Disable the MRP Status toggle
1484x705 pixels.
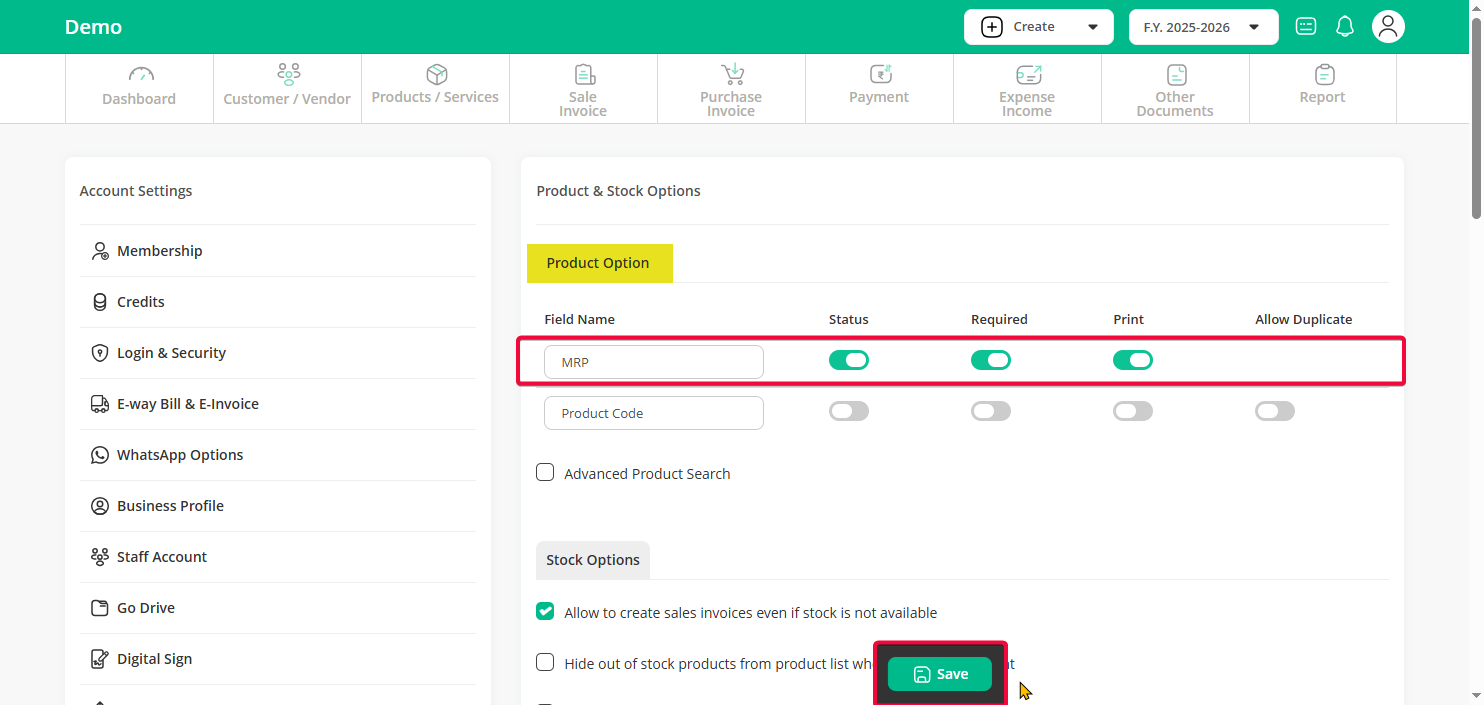[848, 360]
